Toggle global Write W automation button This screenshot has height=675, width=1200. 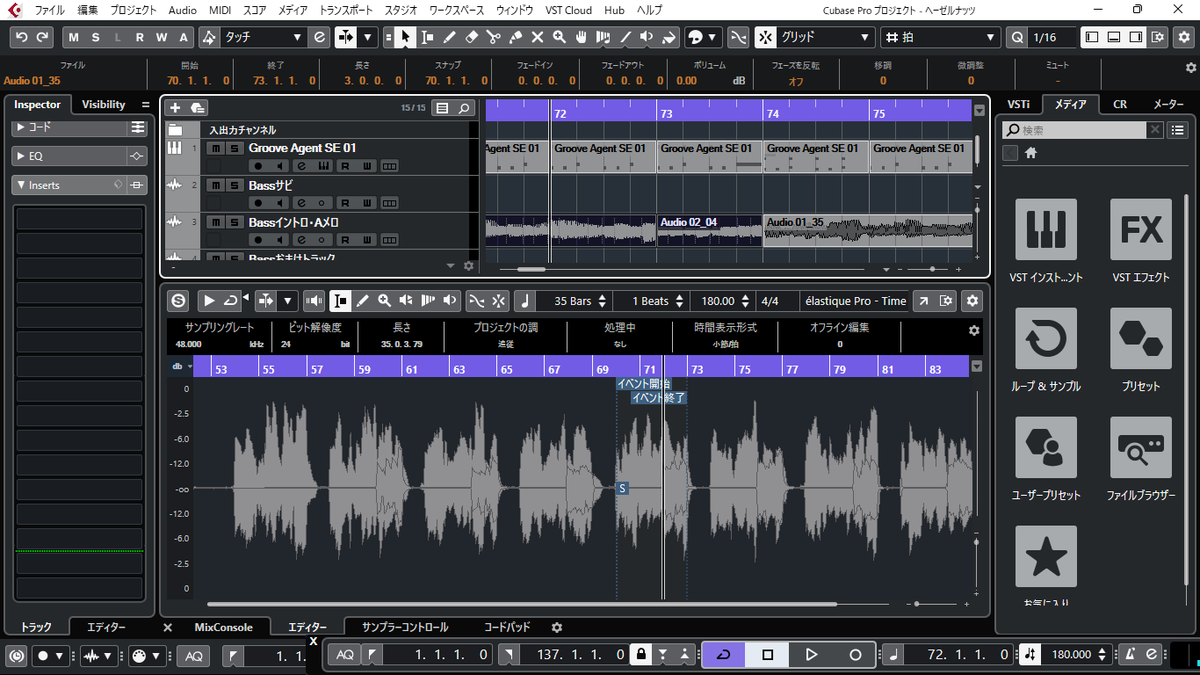click(161, 37)
